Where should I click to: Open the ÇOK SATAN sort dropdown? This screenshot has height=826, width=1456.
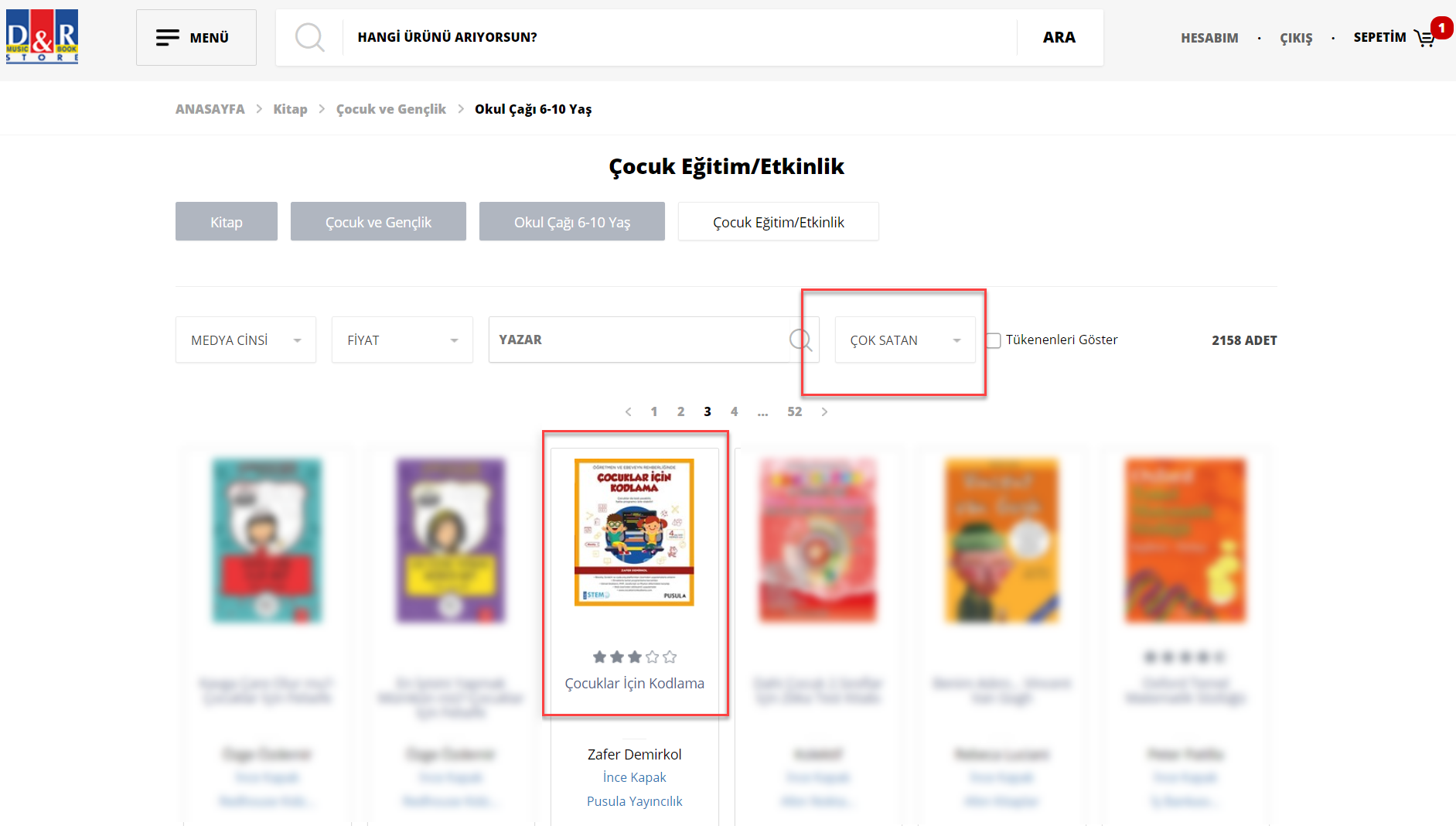coord(905,340)
